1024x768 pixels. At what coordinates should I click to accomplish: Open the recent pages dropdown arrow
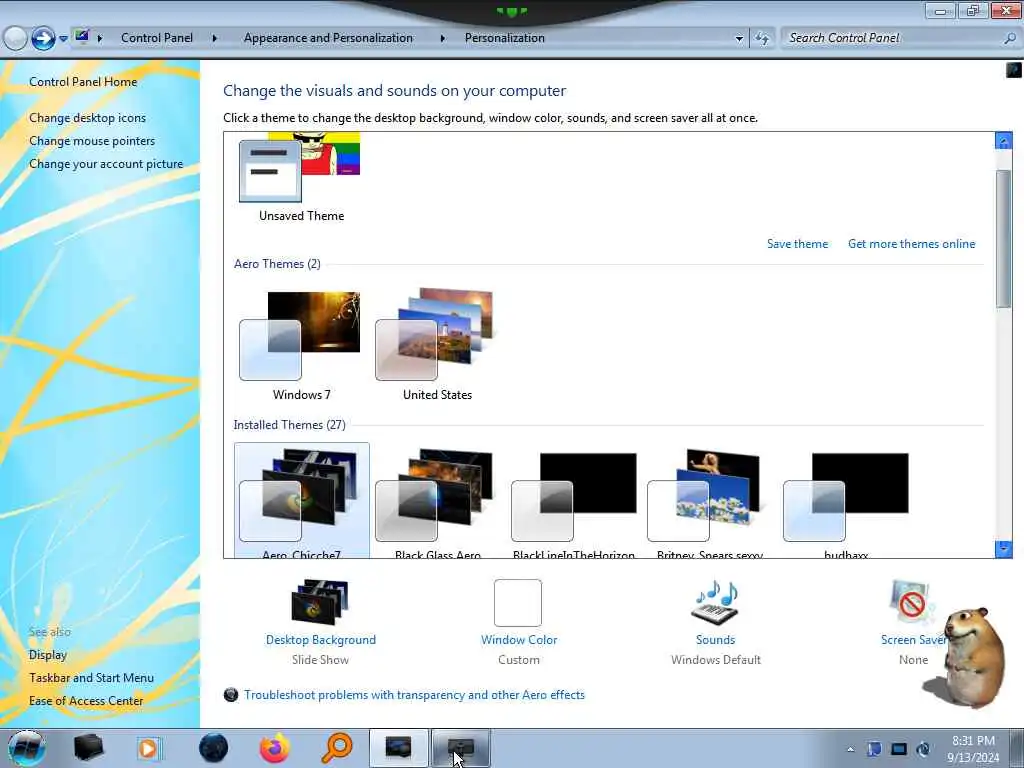(63, 39)
